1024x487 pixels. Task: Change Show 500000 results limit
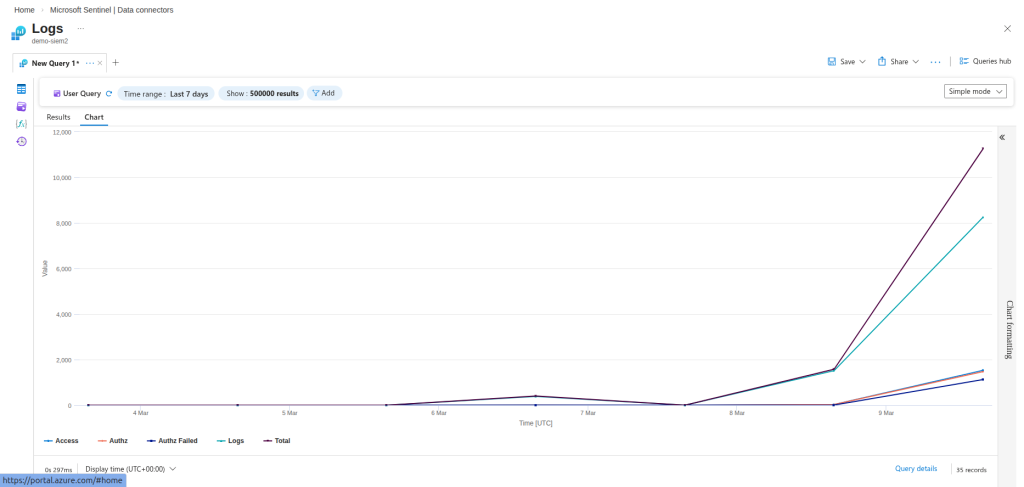point(262,93)
